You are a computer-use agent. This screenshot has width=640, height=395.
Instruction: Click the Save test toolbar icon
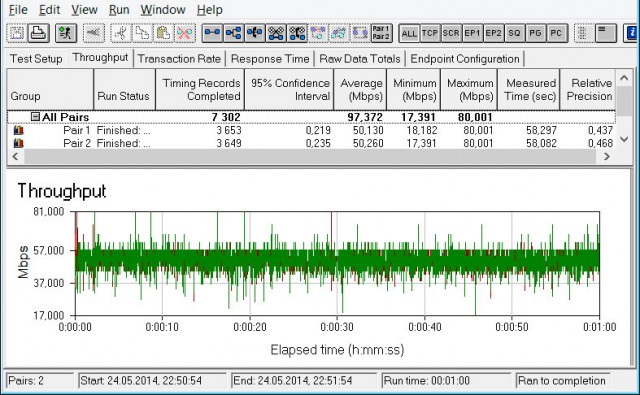[x=17, y=33]
